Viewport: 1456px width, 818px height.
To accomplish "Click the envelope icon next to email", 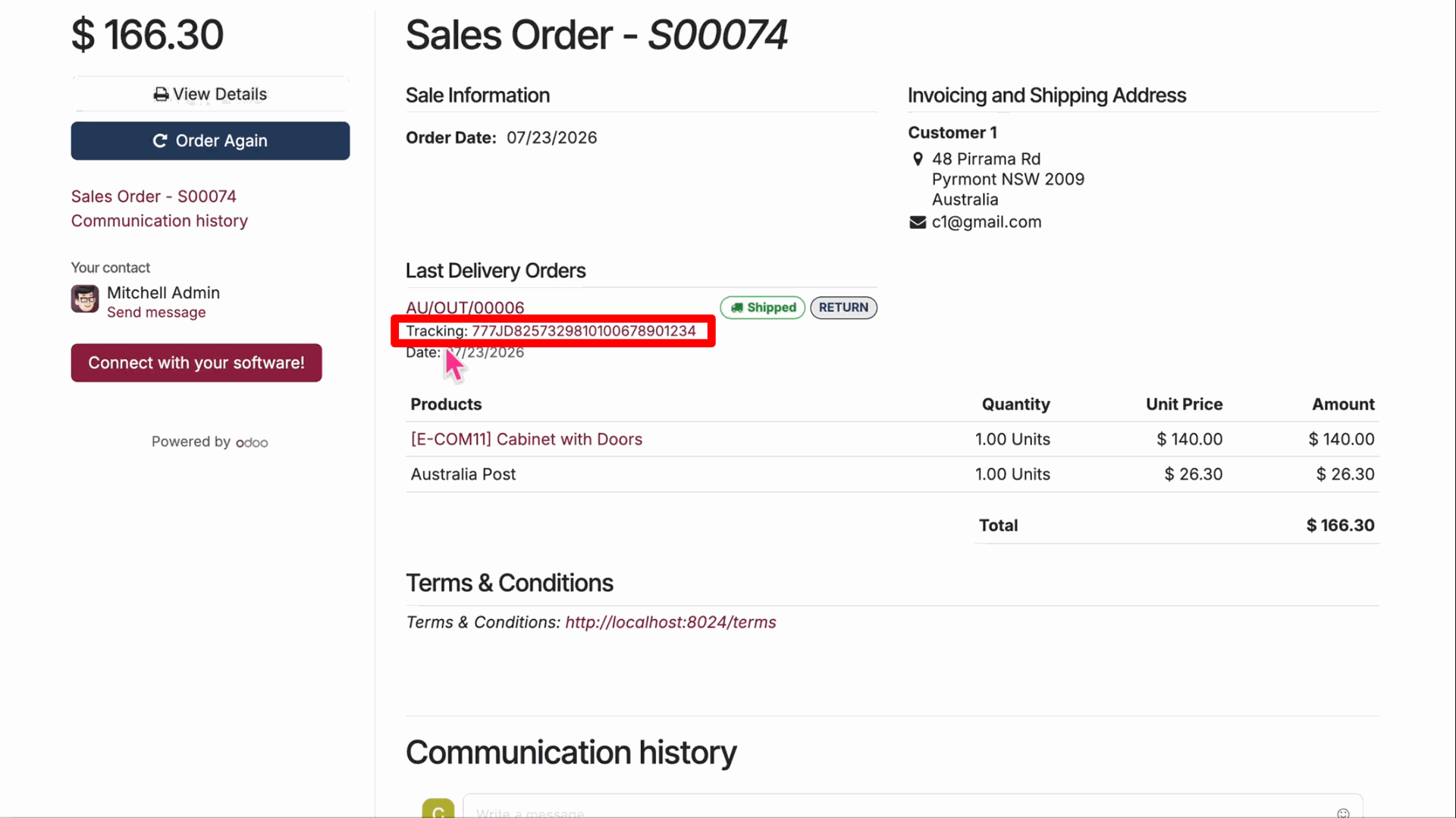I will 918,222.
